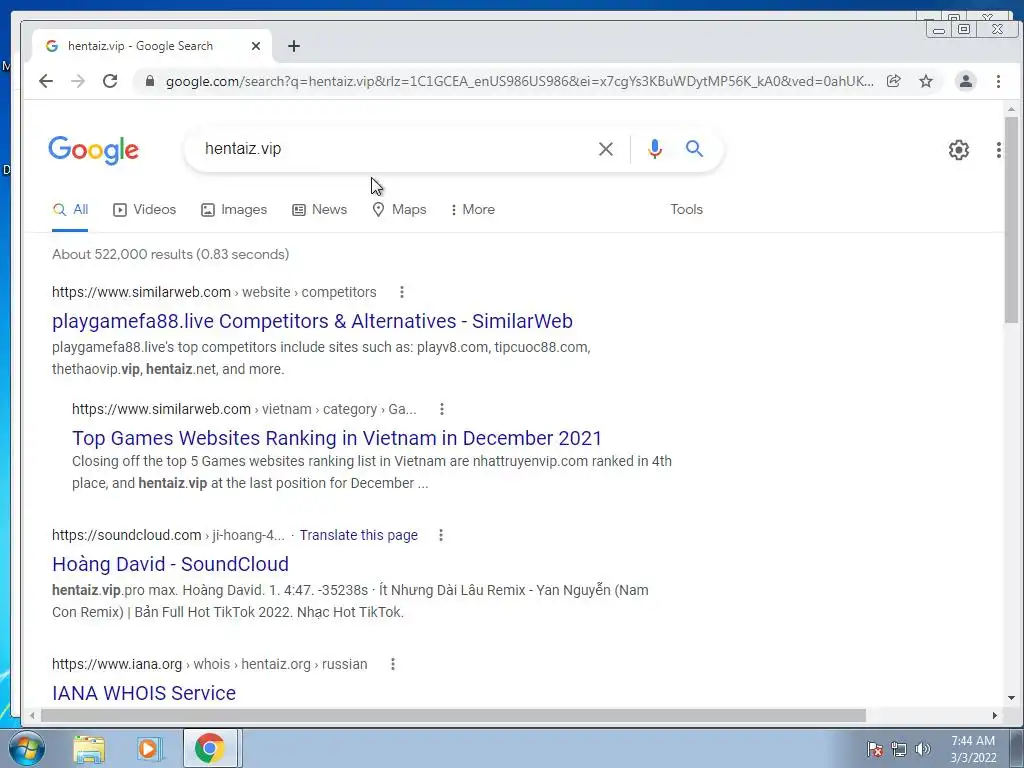Open Windows Explorer from the taskbar
The image size is (1024, 768).
(89, 749)
